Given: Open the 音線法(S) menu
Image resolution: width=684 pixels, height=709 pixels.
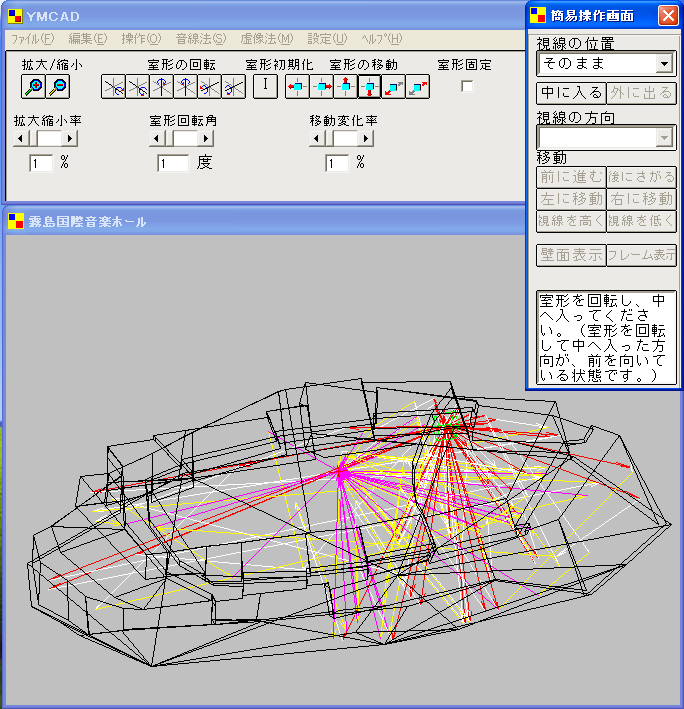Looking at the screenshot, I should pyautogui.click(x=201, y=39).
